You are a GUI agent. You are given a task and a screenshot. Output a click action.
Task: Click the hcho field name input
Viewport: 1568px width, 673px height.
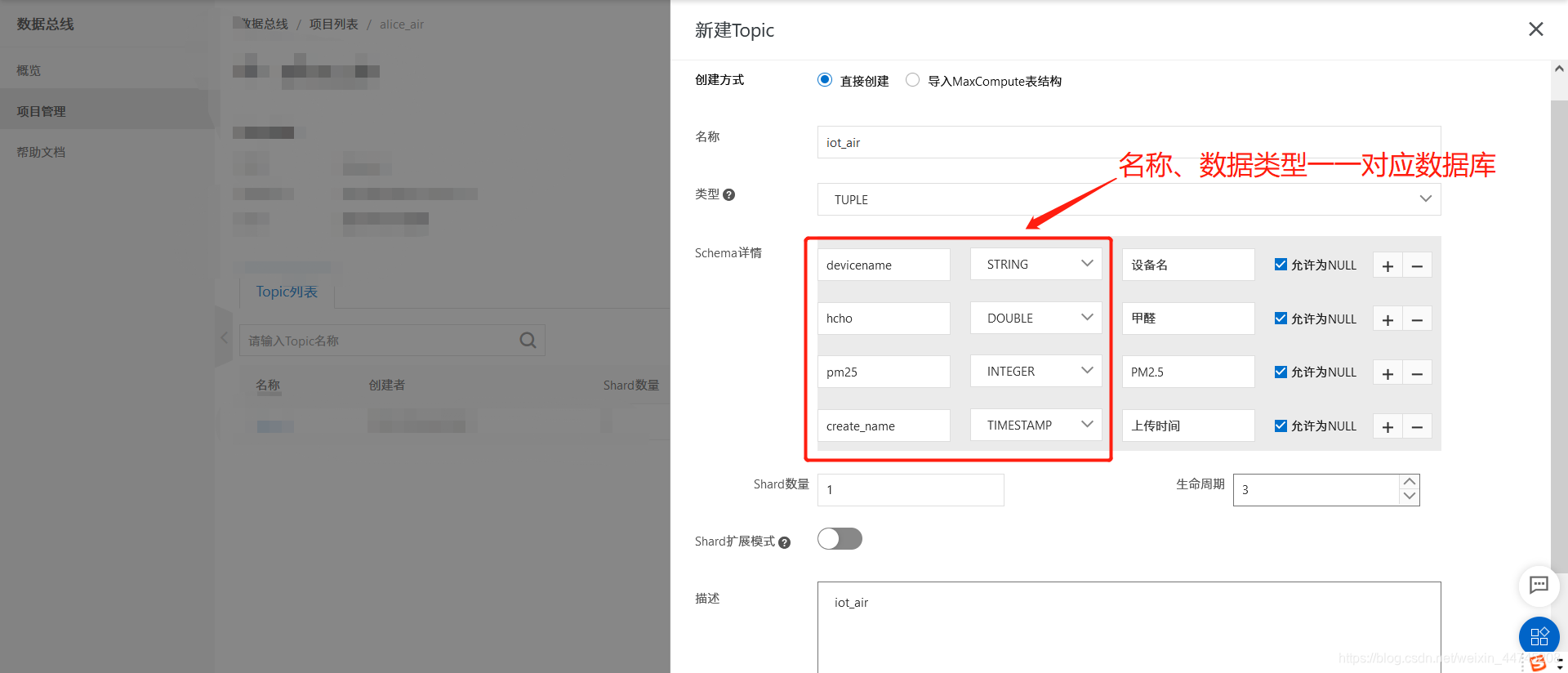(x=884, y=319)
